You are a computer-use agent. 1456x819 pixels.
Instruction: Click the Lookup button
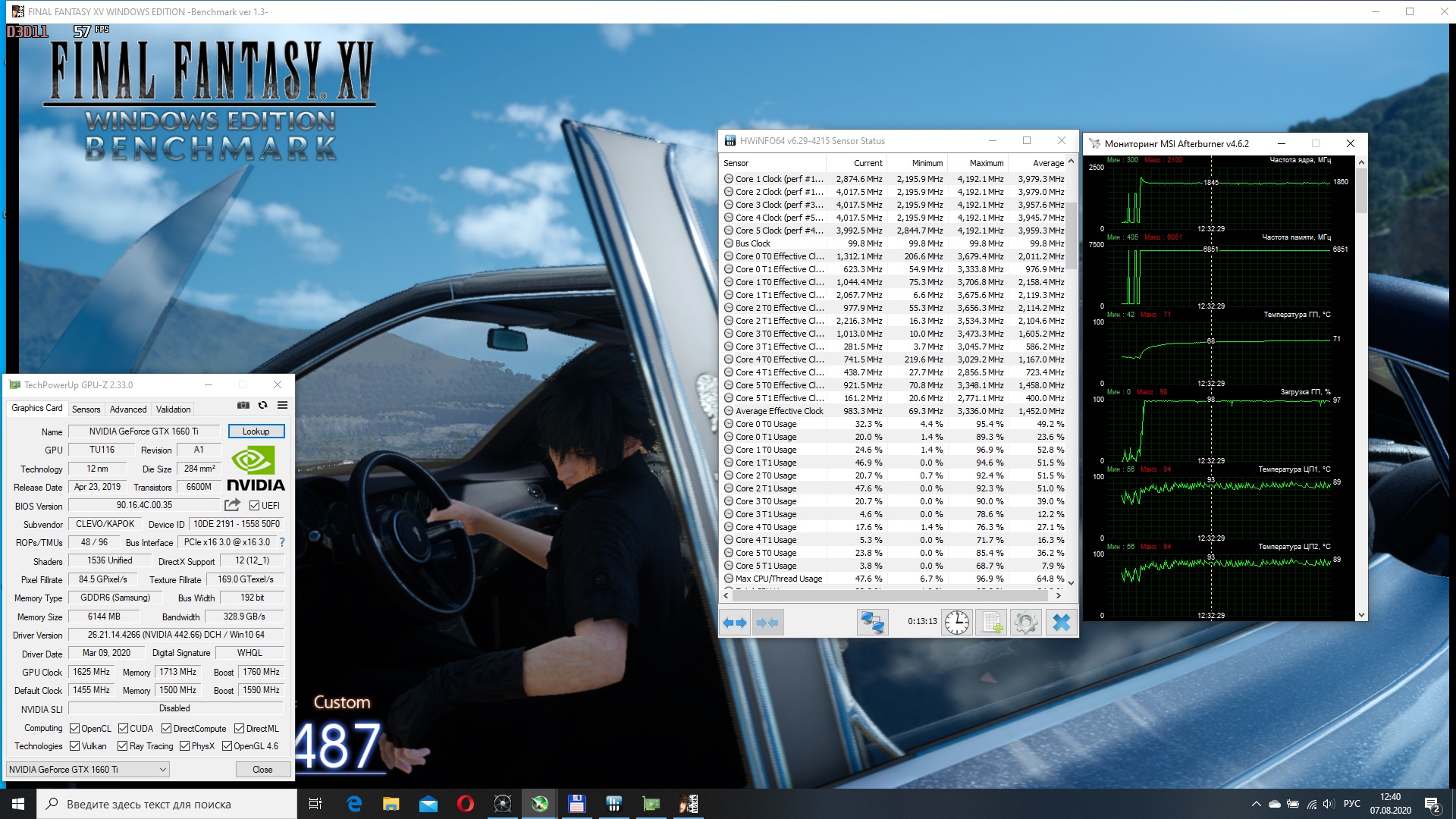[256, 431]
